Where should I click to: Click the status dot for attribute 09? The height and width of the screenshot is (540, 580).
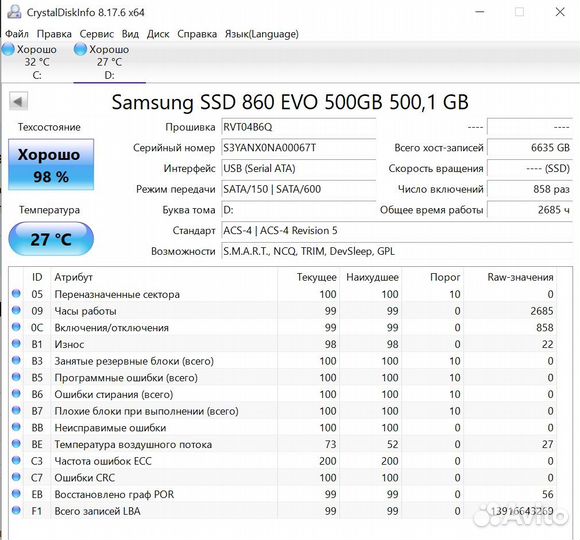tap(16, 310)
